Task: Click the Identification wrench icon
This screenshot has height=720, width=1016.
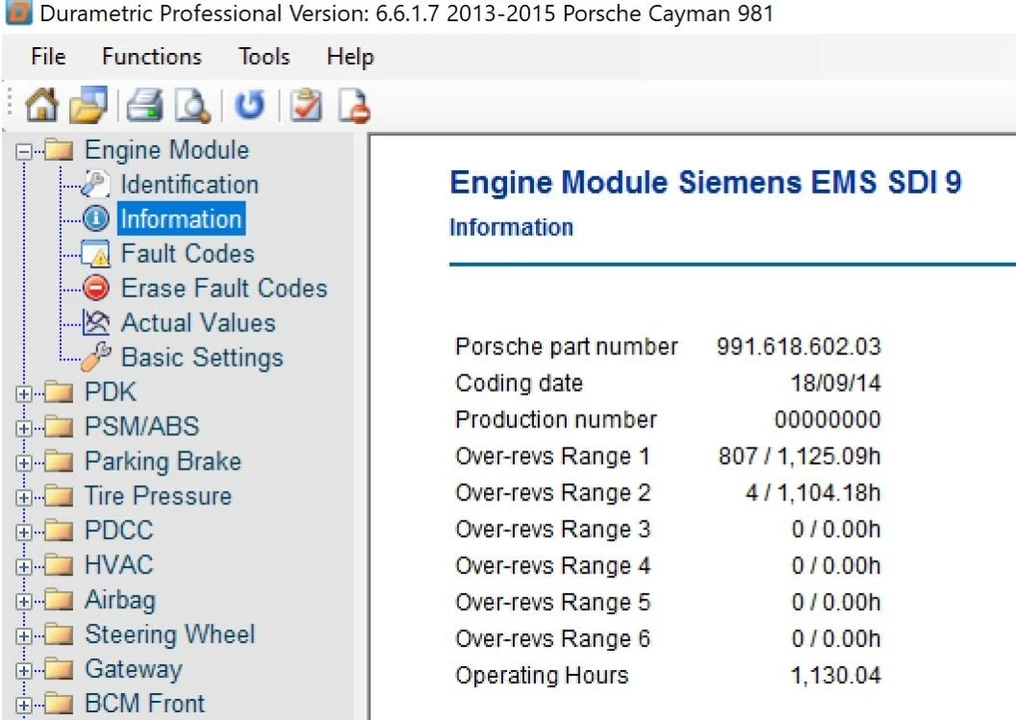Action: pyautogui.click(x=95, y=184)
